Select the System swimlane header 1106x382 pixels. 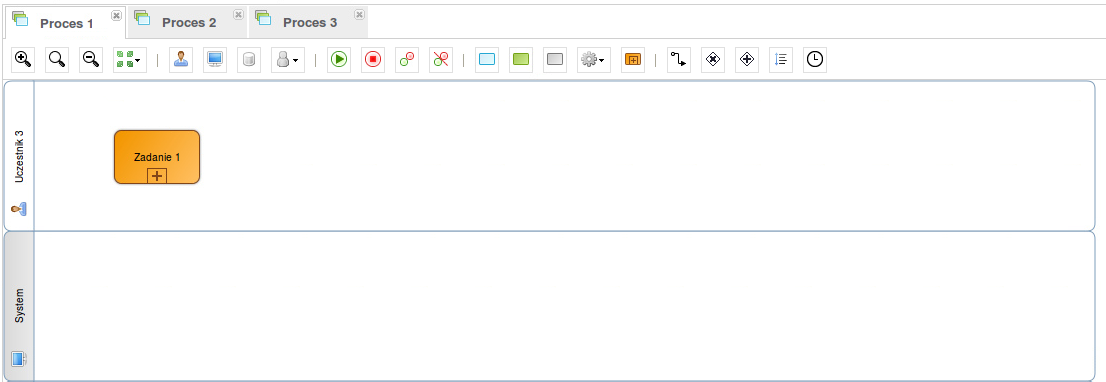pos(19,306)
